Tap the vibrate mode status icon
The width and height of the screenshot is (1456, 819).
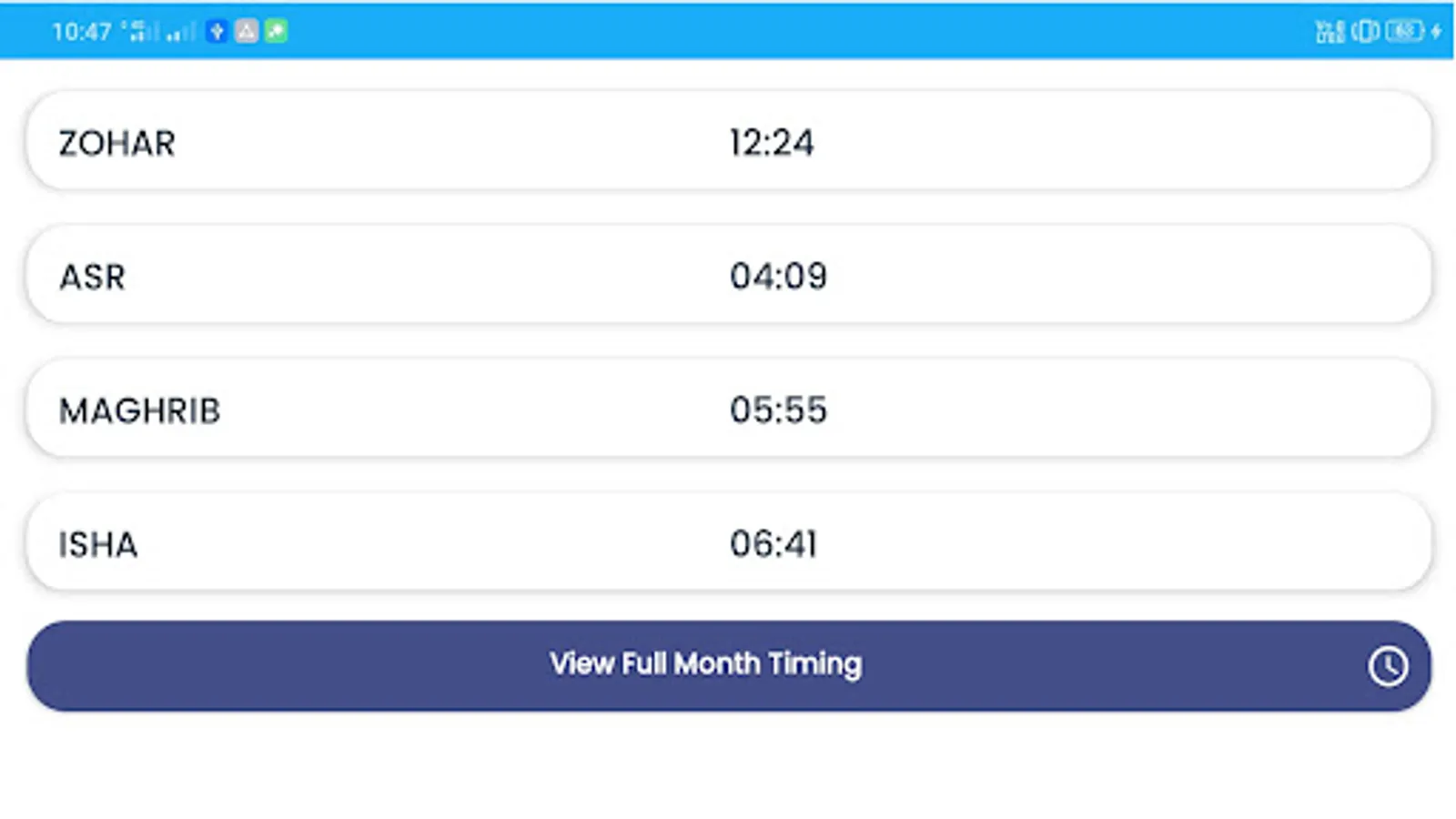pyautogui.click(x=1365, y=32)
